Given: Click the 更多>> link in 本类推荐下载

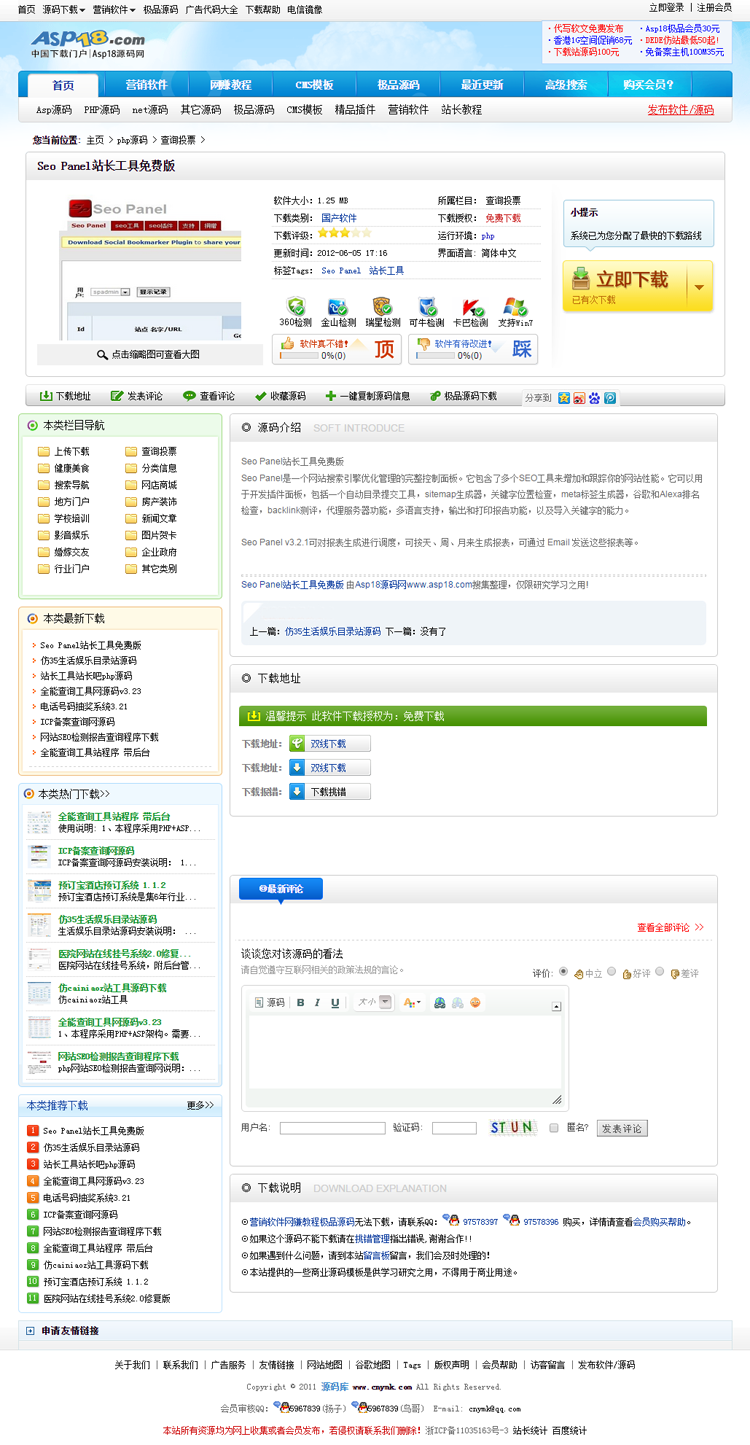Looking at the screenshot, I should 200,1105.
